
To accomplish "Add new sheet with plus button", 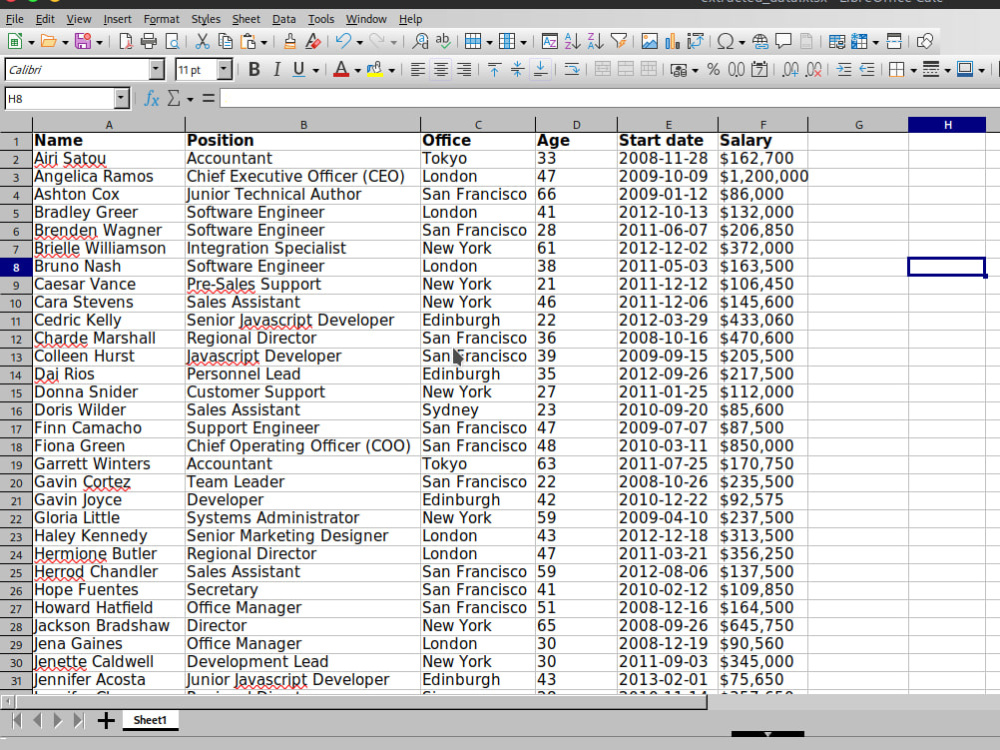I will tap(106, 721).
